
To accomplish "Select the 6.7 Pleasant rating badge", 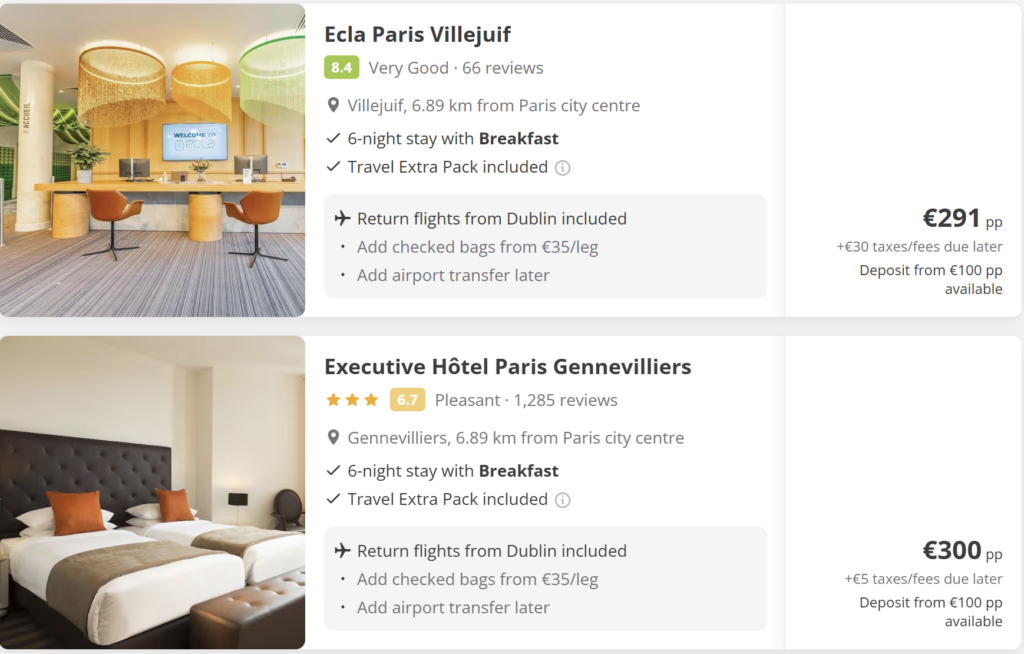I will tap(407, 399).
